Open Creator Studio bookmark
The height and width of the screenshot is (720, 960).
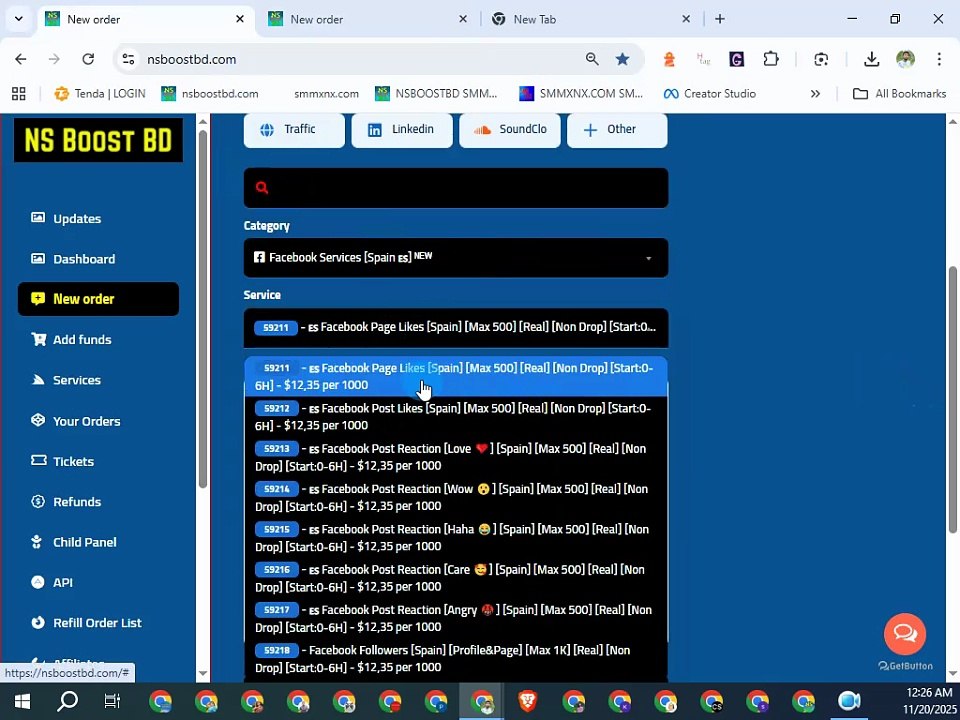[710, 94]
